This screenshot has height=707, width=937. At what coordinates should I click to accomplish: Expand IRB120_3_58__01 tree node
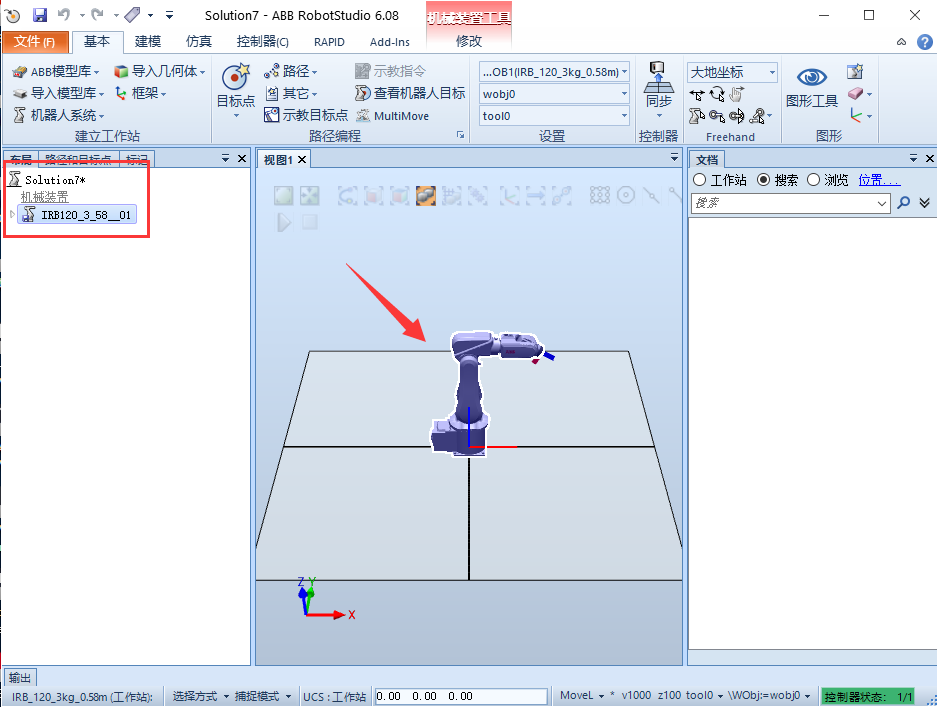point(12,215)
